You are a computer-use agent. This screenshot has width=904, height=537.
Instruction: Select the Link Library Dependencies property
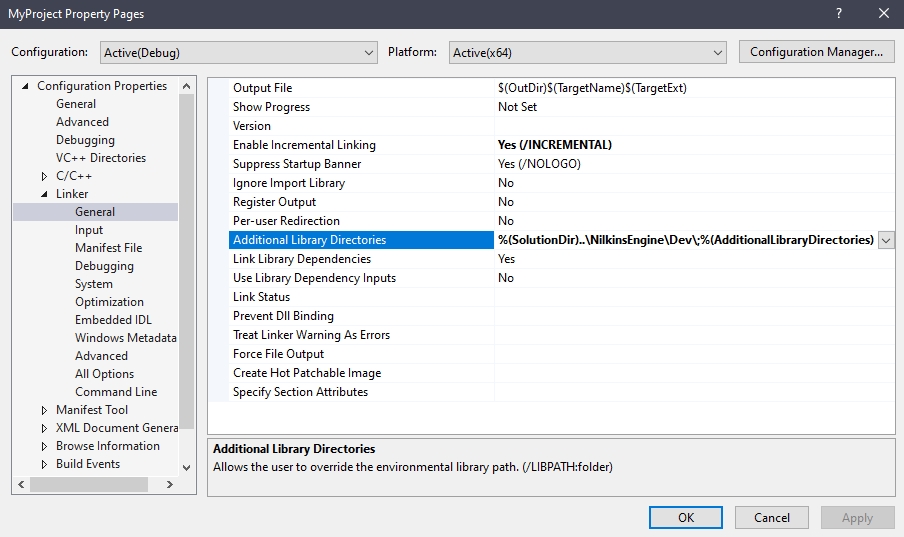(x=562, y=260)
